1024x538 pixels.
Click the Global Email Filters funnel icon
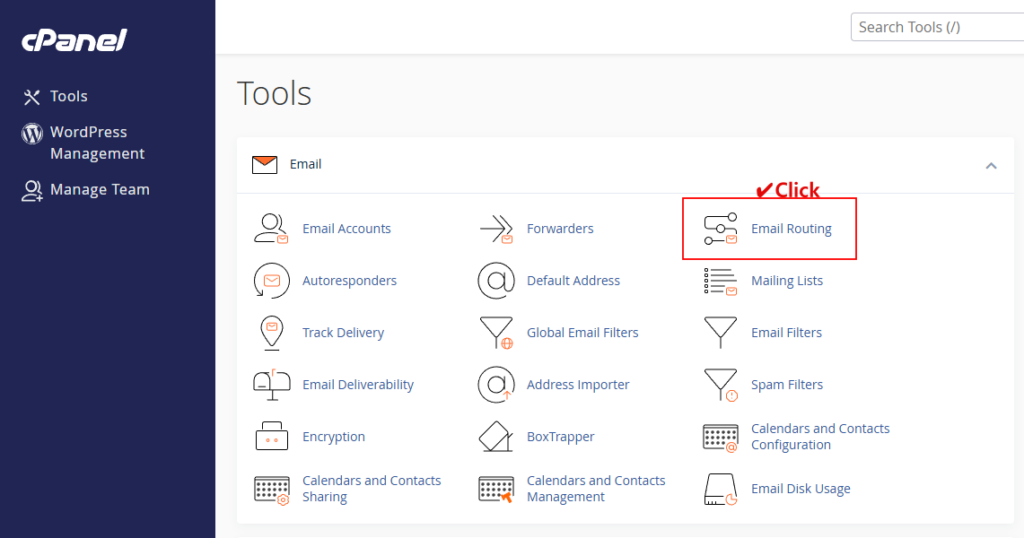[x=496, y=333]
